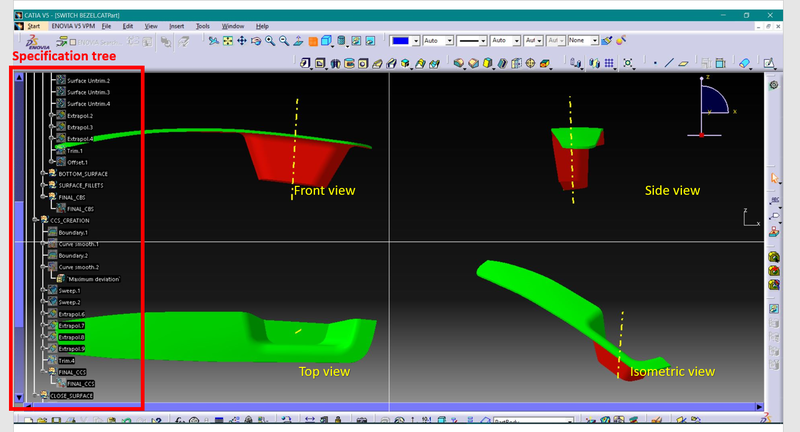Screen dimensions: 800x432
Task: Select Sweep.1 in the specification tree
Action: [69, 290]
